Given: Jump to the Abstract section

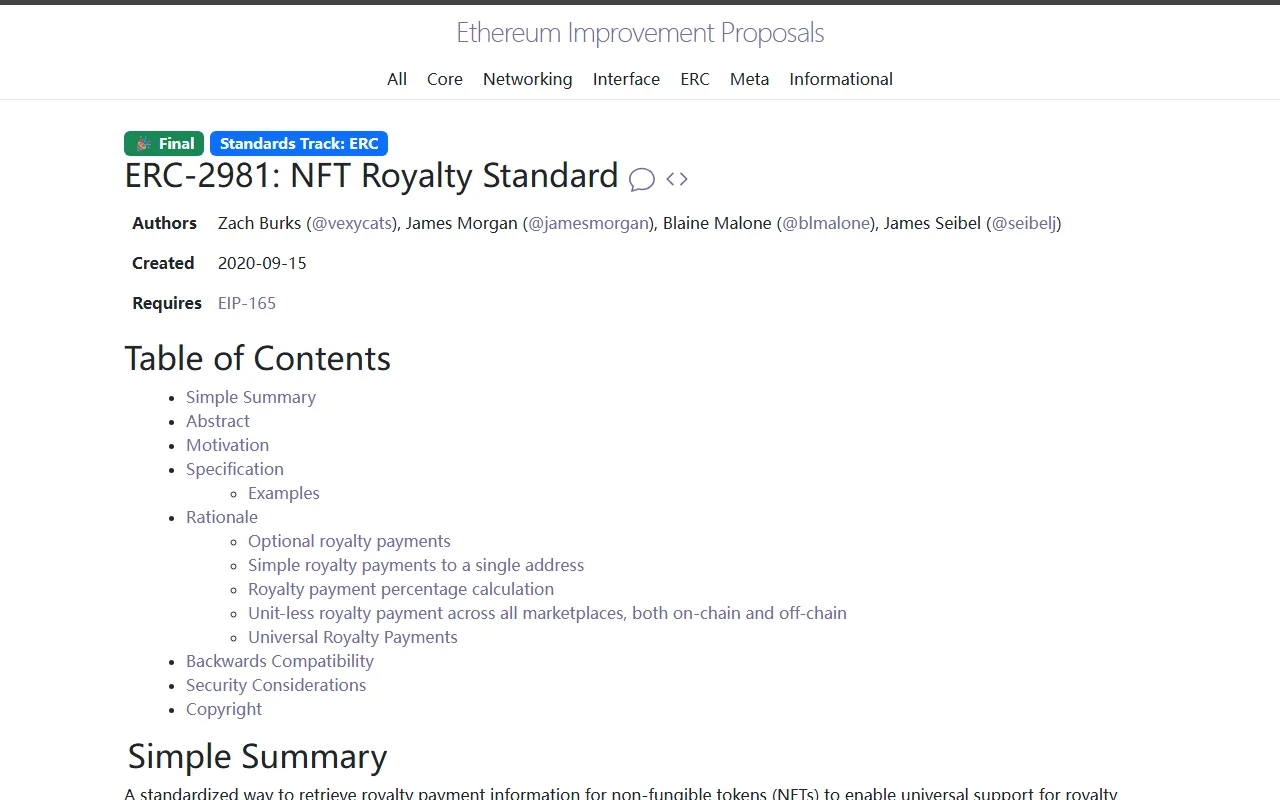Looking at the screenshot, I should point(218,421).
